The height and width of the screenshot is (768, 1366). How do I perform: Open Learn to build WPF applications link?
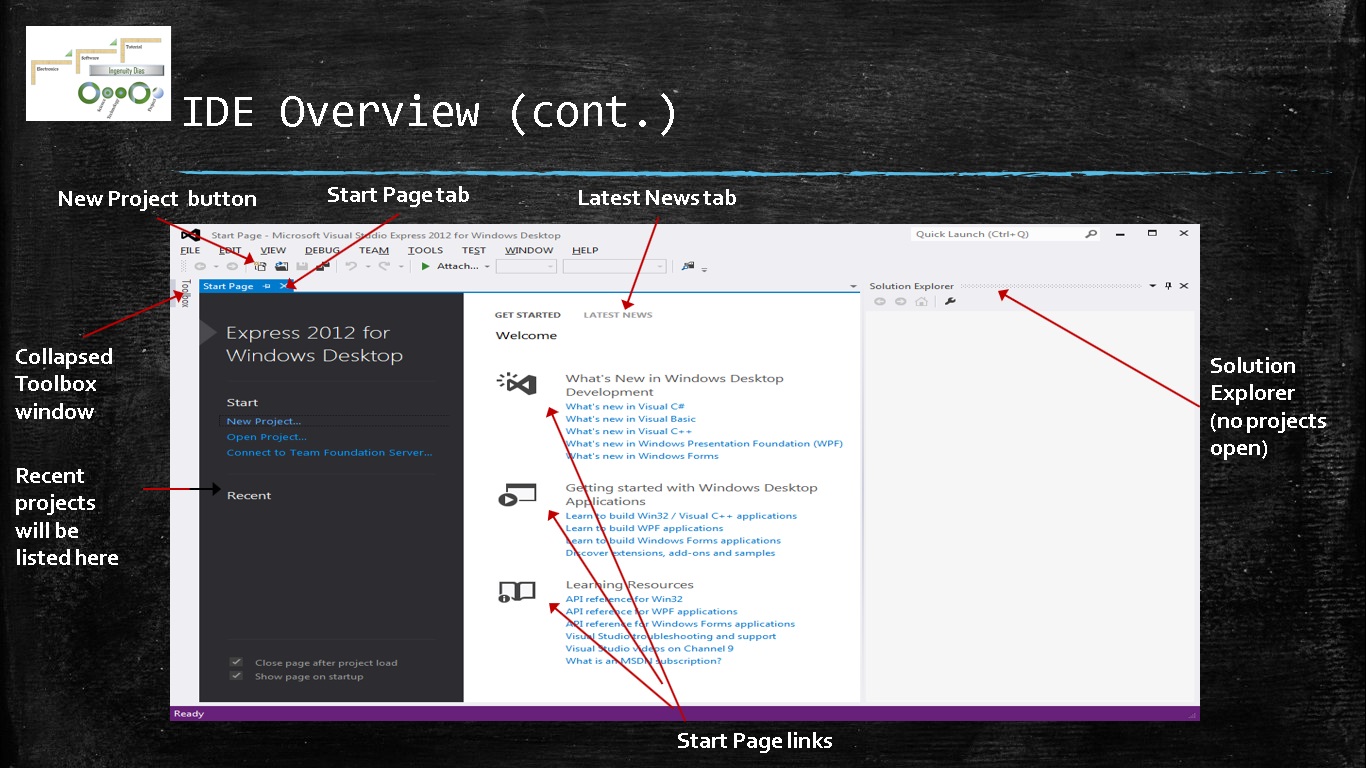[644, 528]
